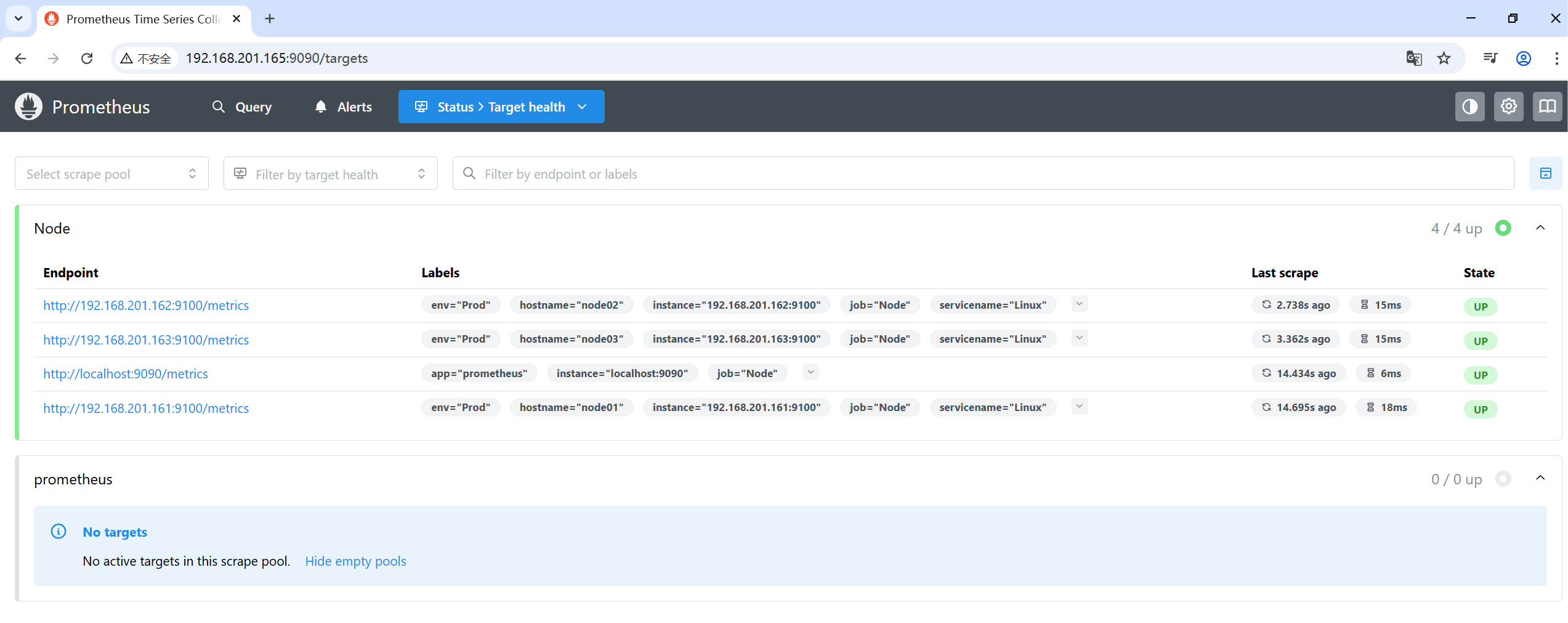The image size is (1568, 623).
Task: Open the 192.168.201.163:9100 metrics link
Action: pos(146,340)
